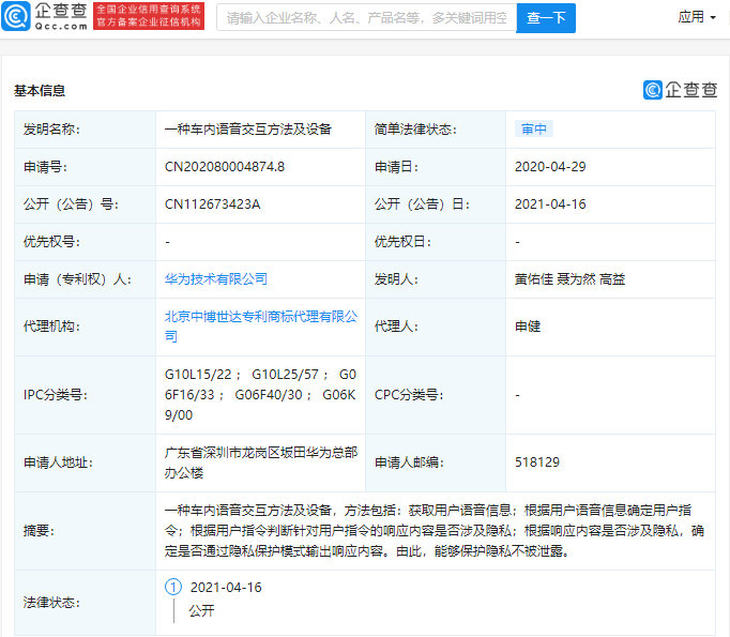
Task: Open the 北京中博世达专利商标代理有限公司 agency link
Action: tap(261, 326)
